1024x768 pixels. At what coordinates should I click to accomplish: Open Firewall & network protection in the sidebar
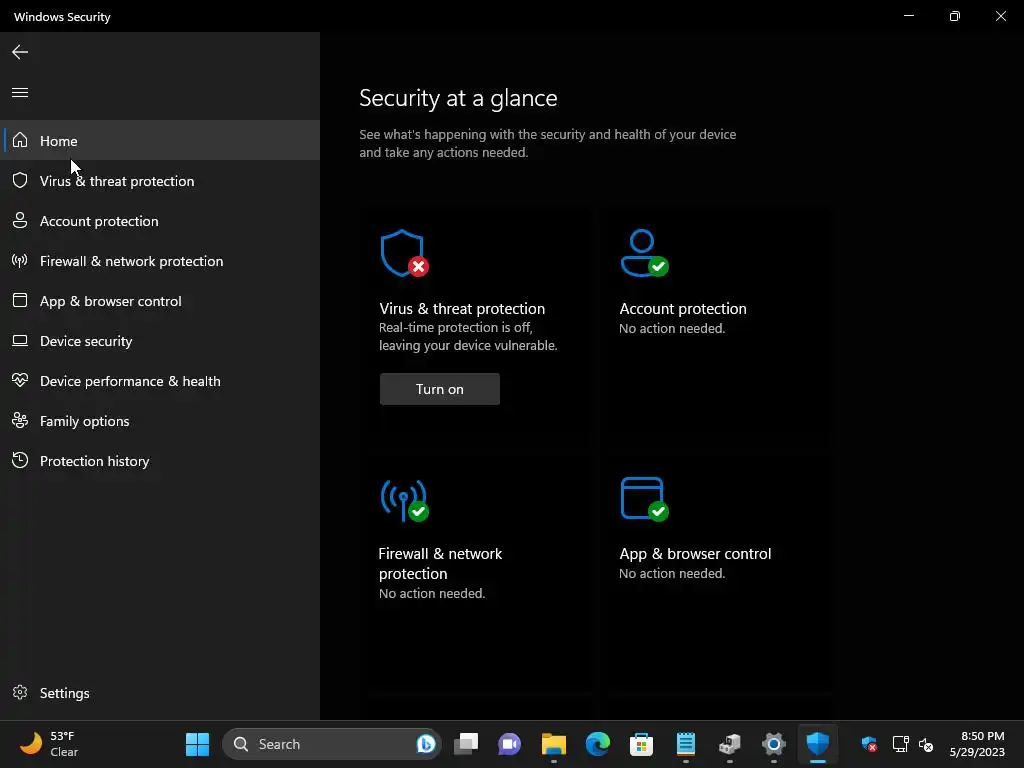160,261
